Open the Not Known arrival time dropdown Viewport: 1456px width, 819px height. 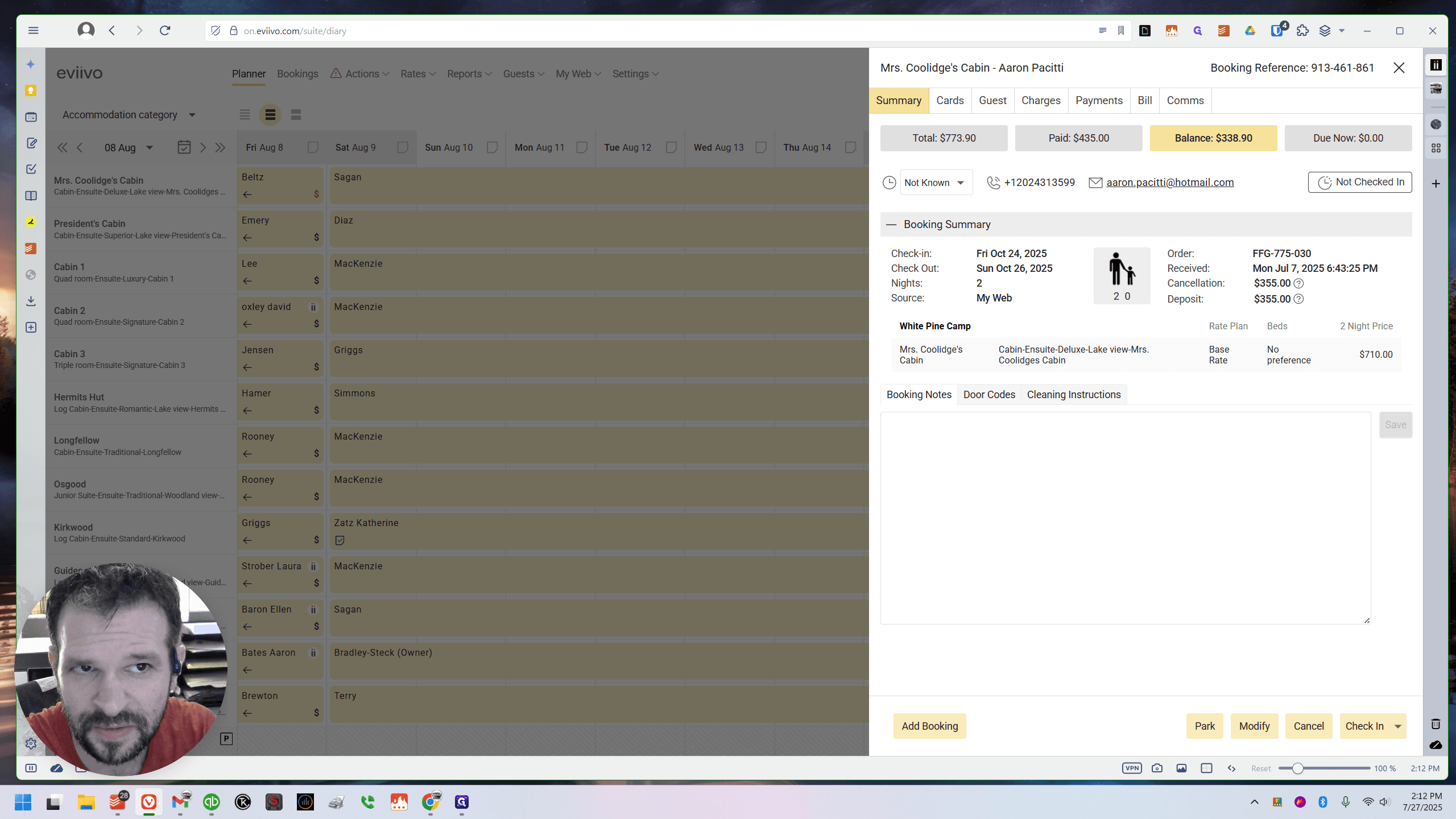[936, 183]
